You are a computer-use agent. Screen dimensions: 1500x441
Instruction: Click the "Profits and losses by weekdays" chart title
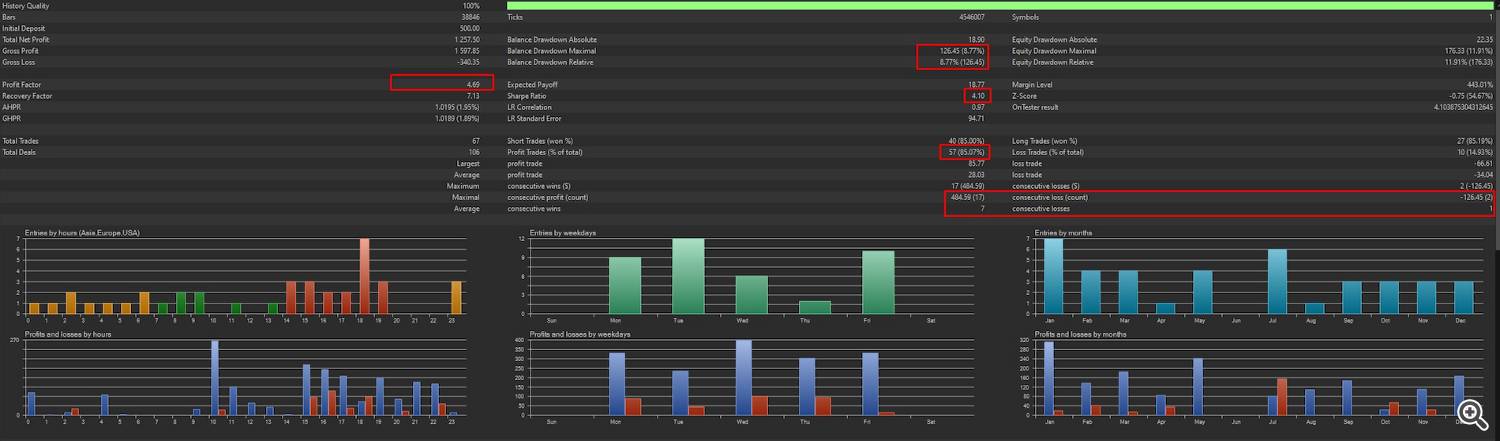pyautogui.click(x=580, y=333)
